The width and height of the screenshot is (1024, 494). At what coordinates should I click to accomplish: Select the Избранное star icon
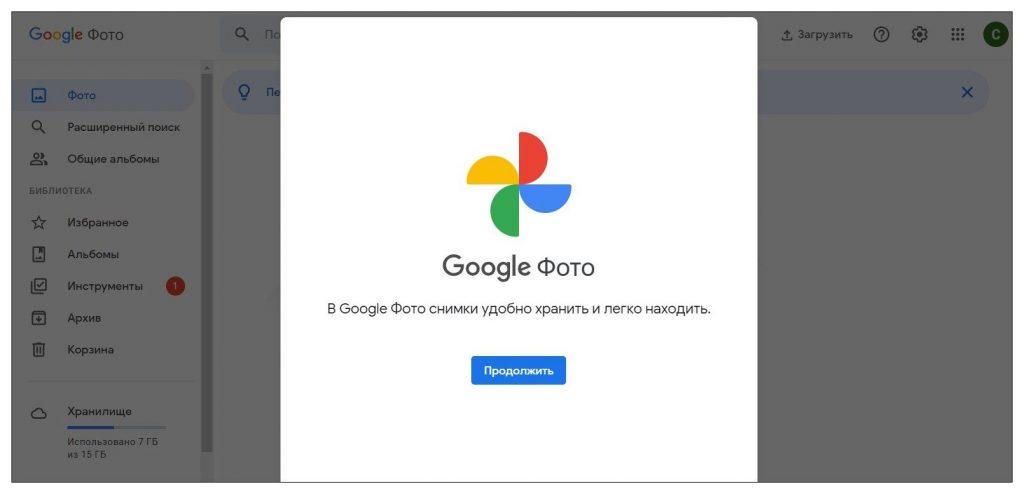(39, 223)
